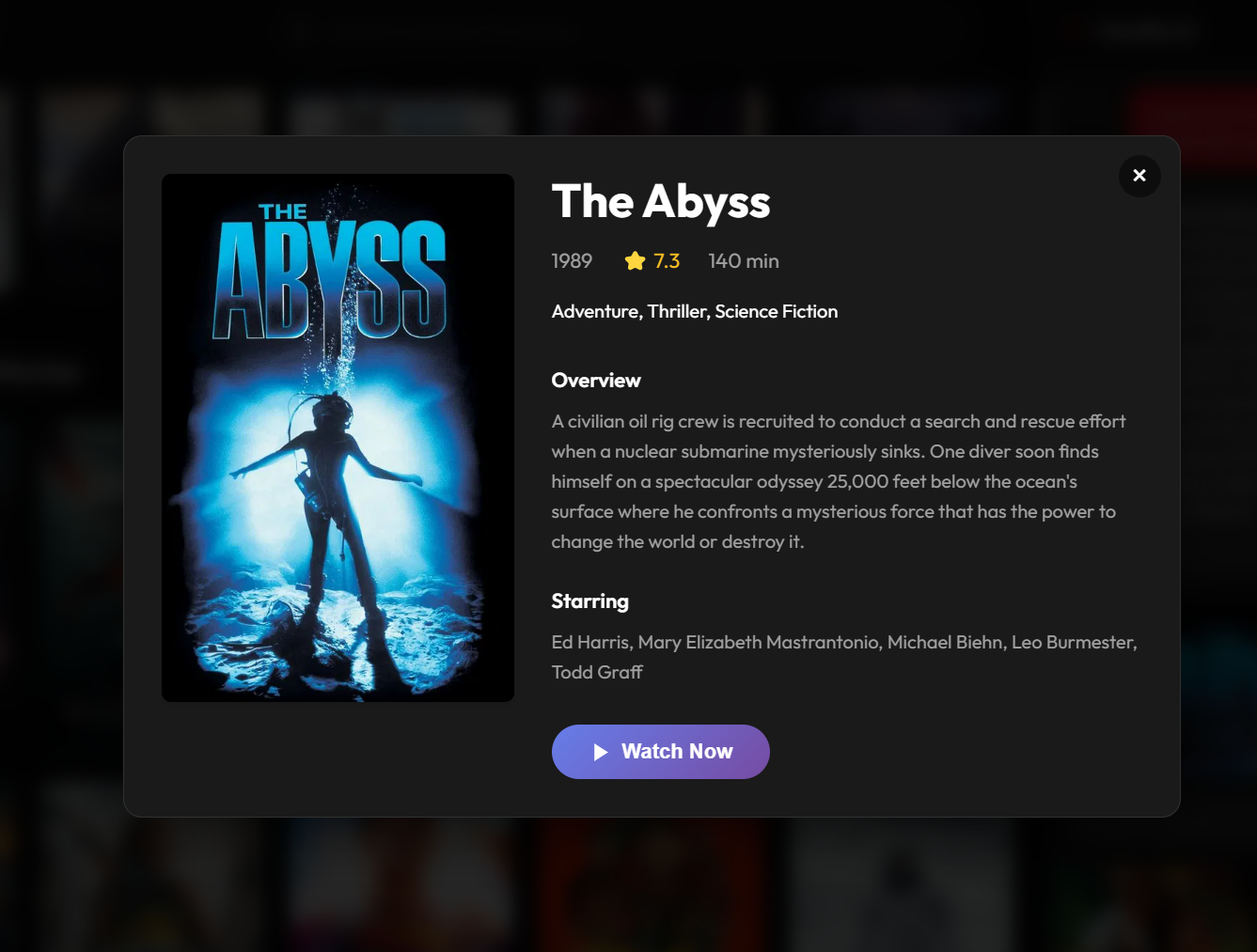
Task: Select the Thriller genre
Action: pyautogui.click(x=677, y=312)
